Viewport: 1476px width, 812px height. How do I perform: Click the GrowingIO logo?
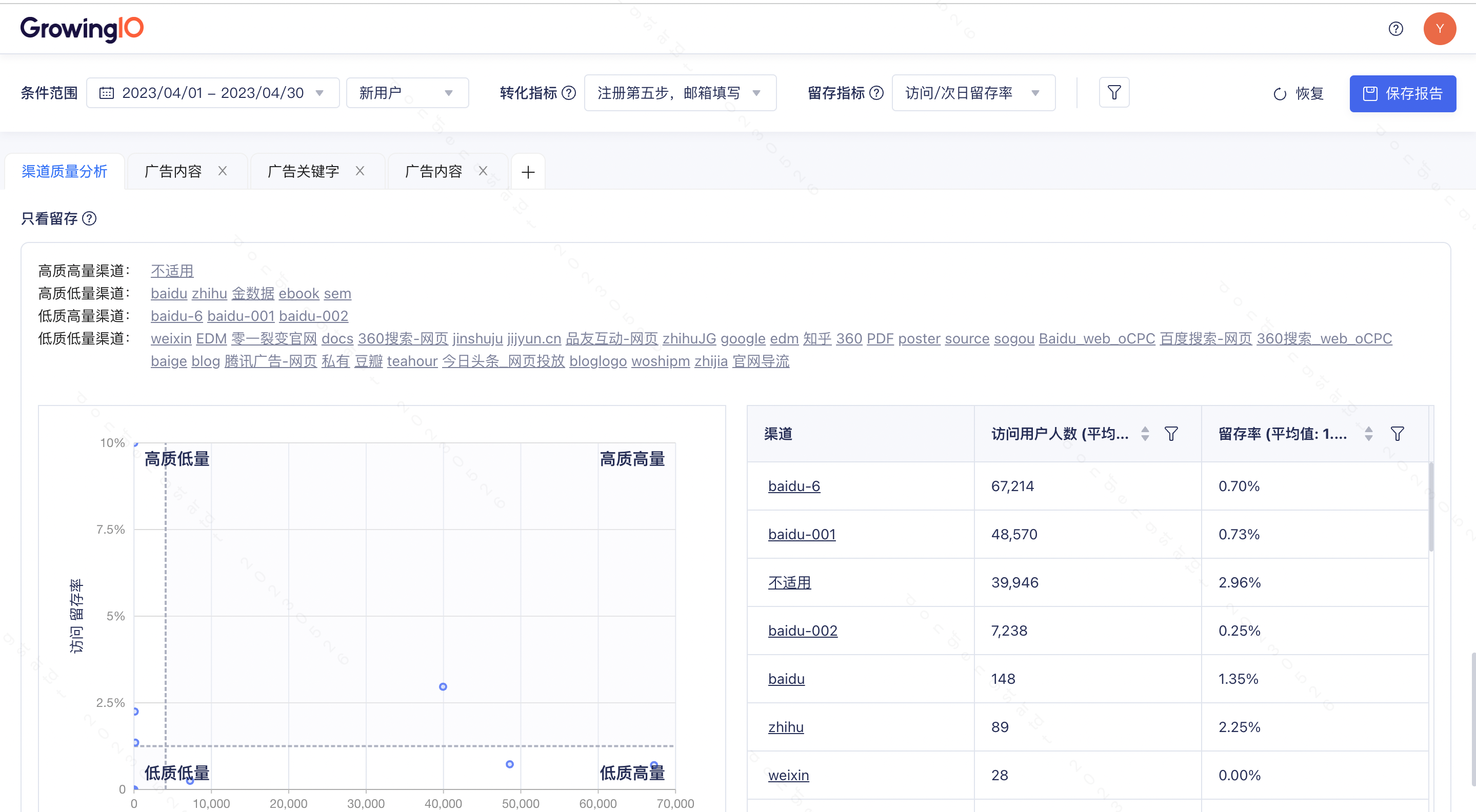(x=82, y=29)
